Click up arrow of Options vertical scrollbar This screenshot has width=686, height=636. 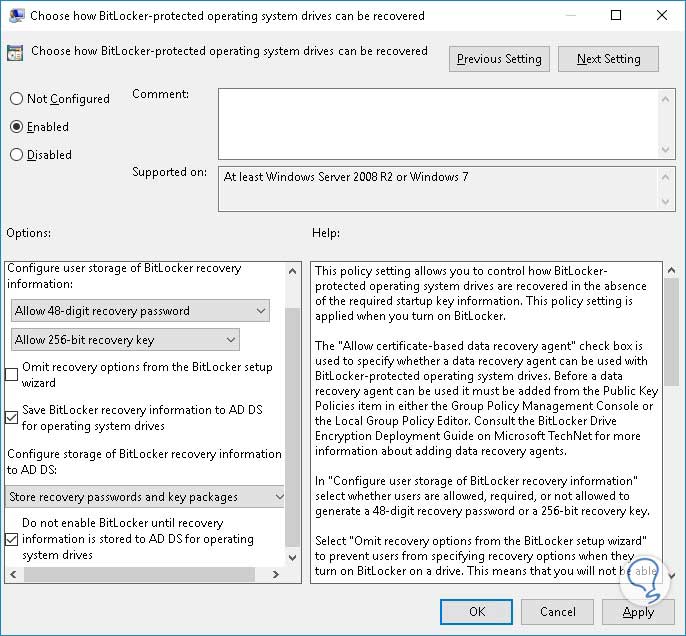click(x=293, y=272)
